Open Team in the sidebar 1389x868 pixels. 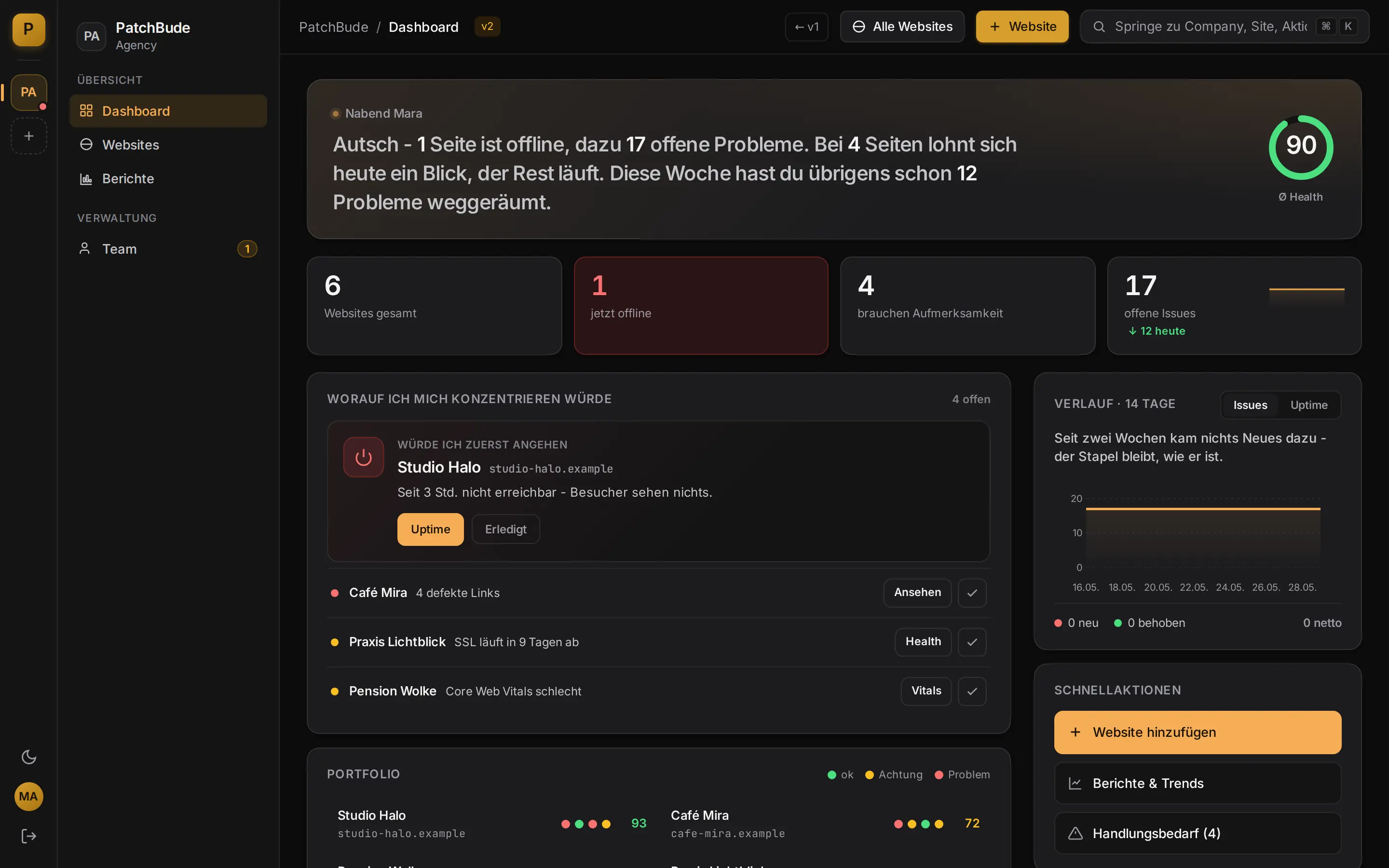click(168, 248)
